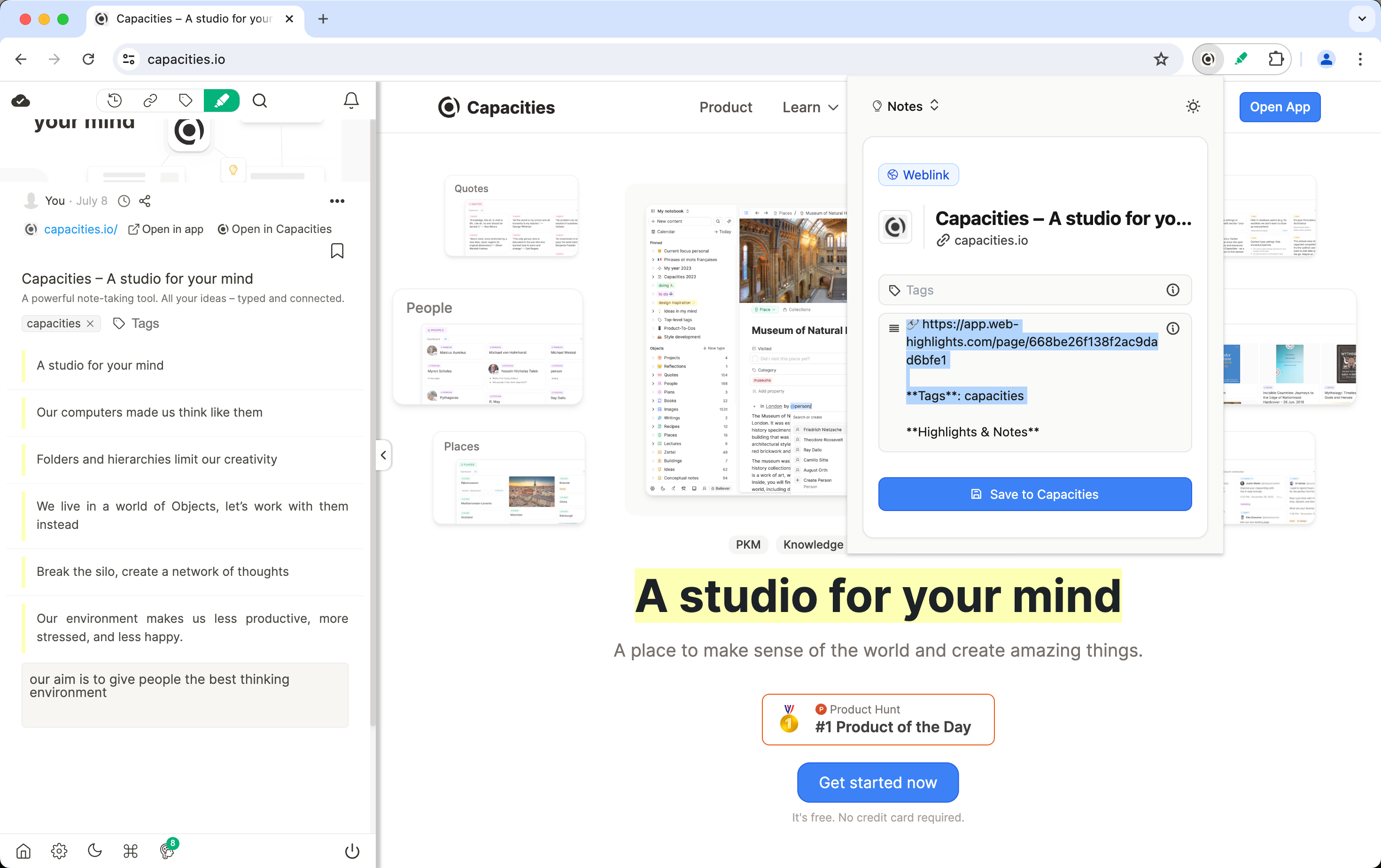
Task: Expand the Learn menu on Capacities site
Action: [810, 107]
